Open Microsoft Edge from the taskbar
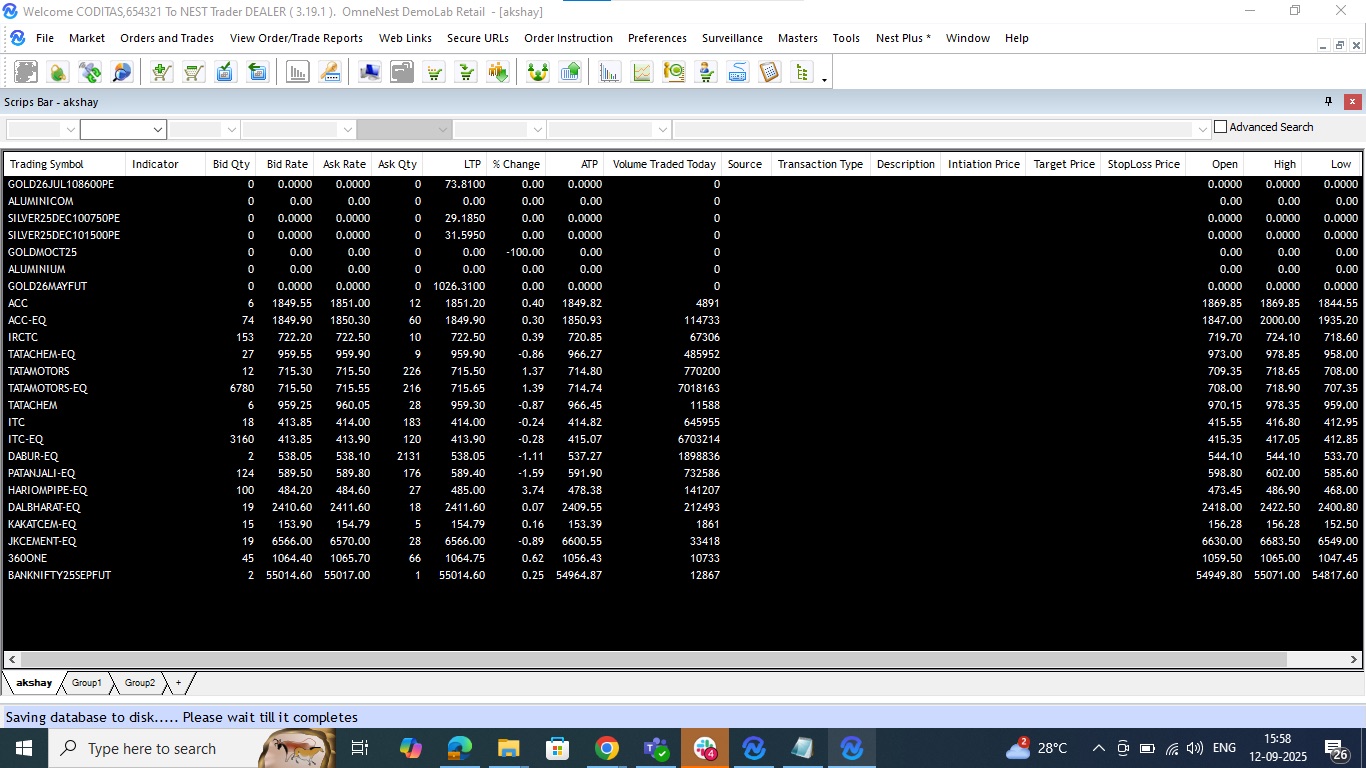This screenshot has width=1366, height=768. pos(459,748)
